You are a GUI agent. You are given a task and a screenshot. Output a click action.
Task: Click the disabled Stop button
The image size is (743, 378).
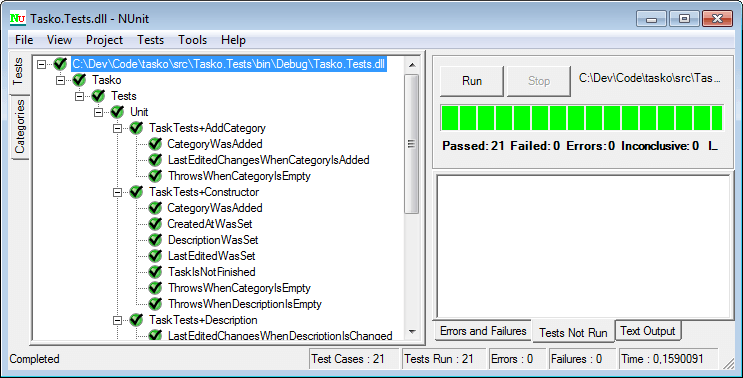coord(539,81)
